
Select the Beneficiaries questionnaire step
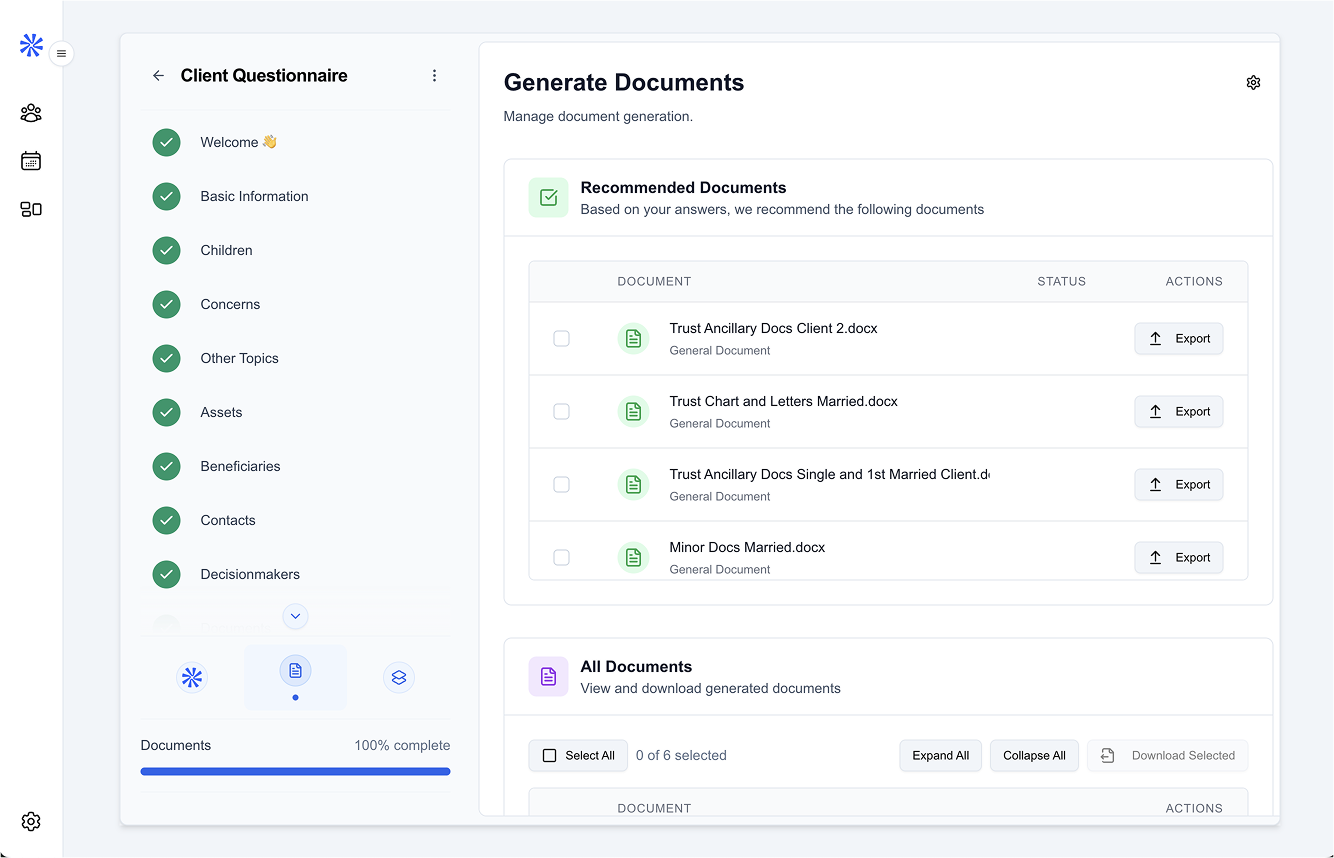click(x=240, y=466)
